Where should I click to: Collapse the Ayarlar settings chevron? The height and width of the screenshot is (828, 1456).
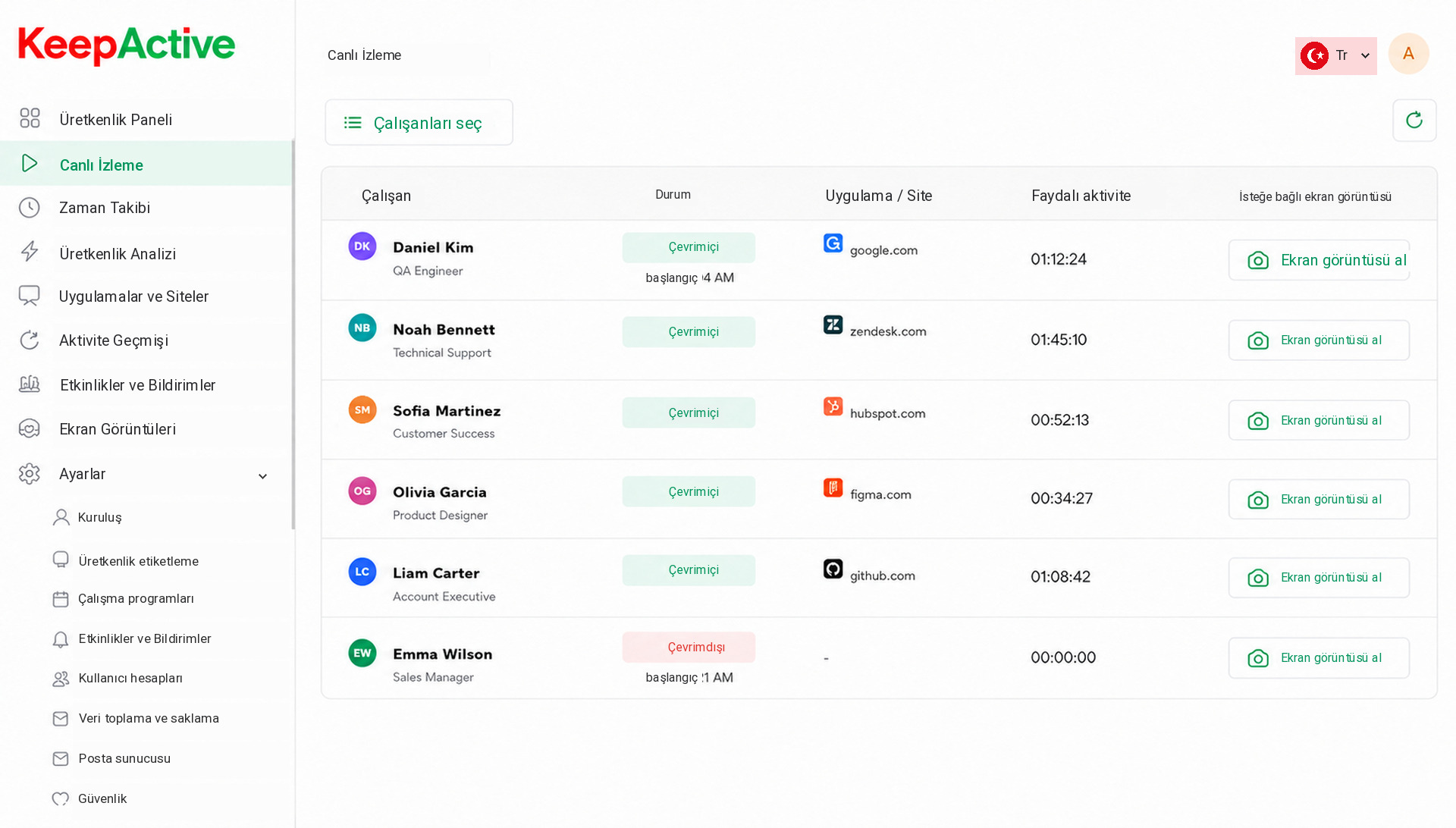pyautogui.click(x=262, y=476)
